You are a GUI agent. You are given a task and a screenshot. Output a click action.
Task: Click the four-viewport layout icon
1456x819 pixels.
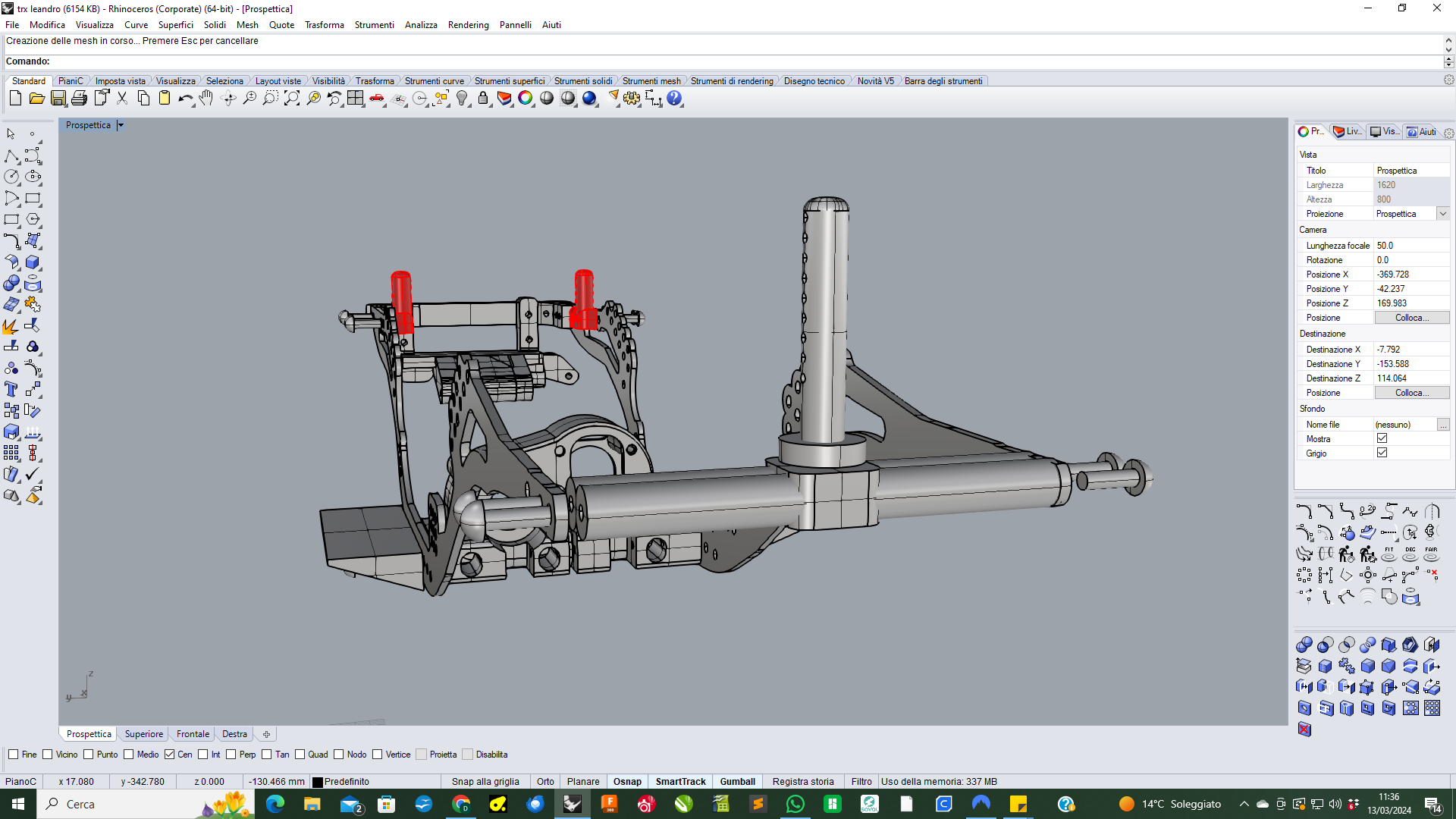[x=356, y=99]
